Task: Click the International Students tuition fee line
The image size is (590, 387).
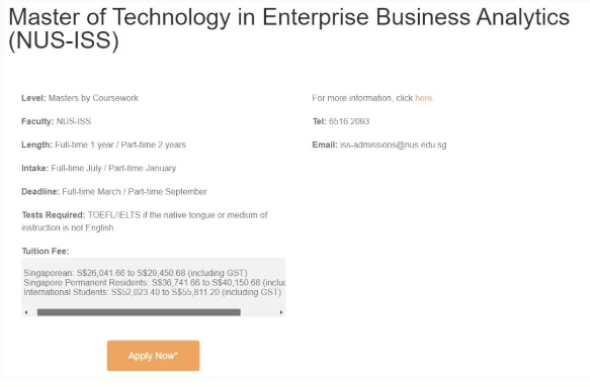Action: (x=152, y=292)
